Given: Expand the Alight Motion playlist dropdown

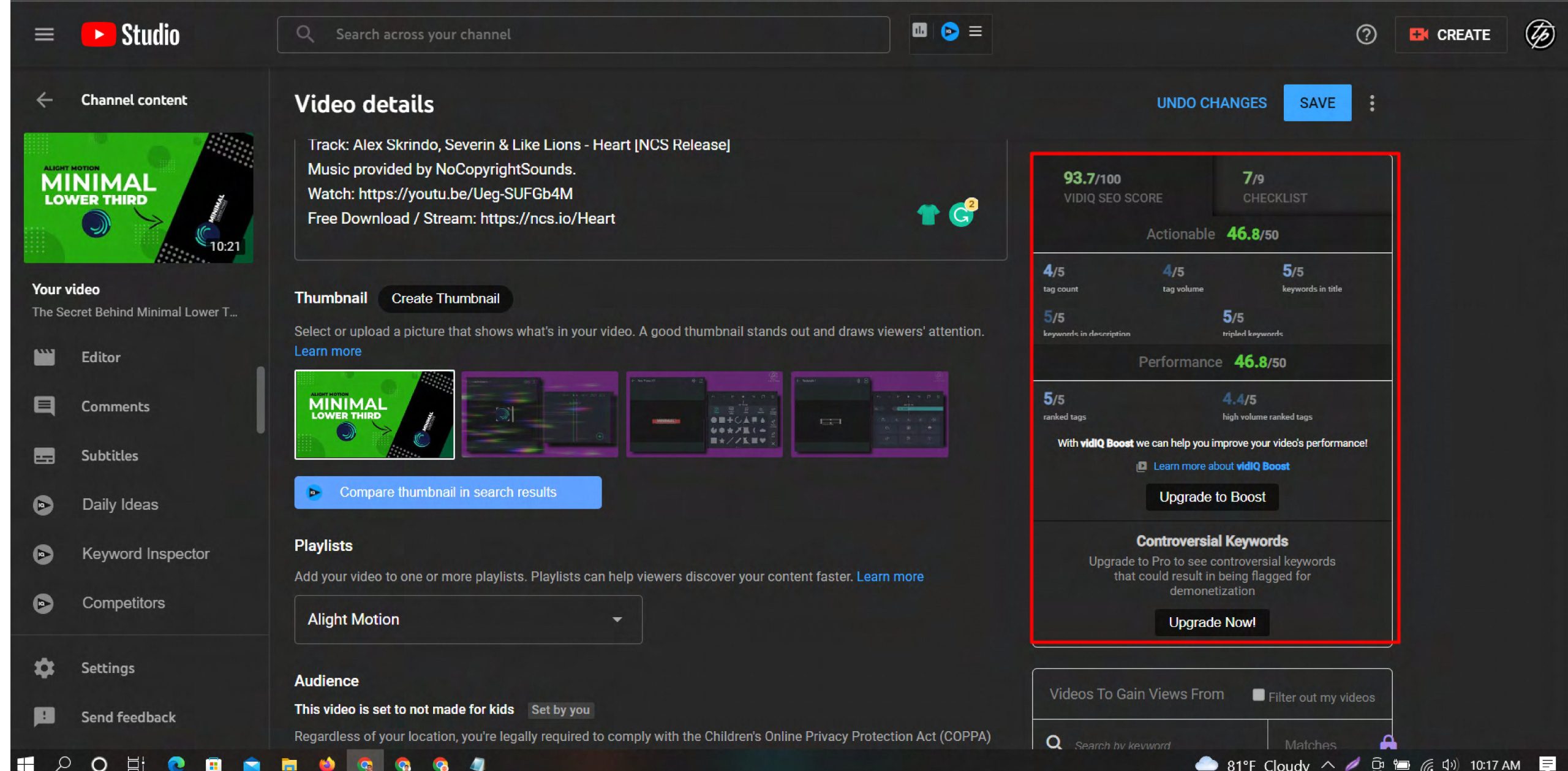Looking at the screenshot, I should click(468, 620).
